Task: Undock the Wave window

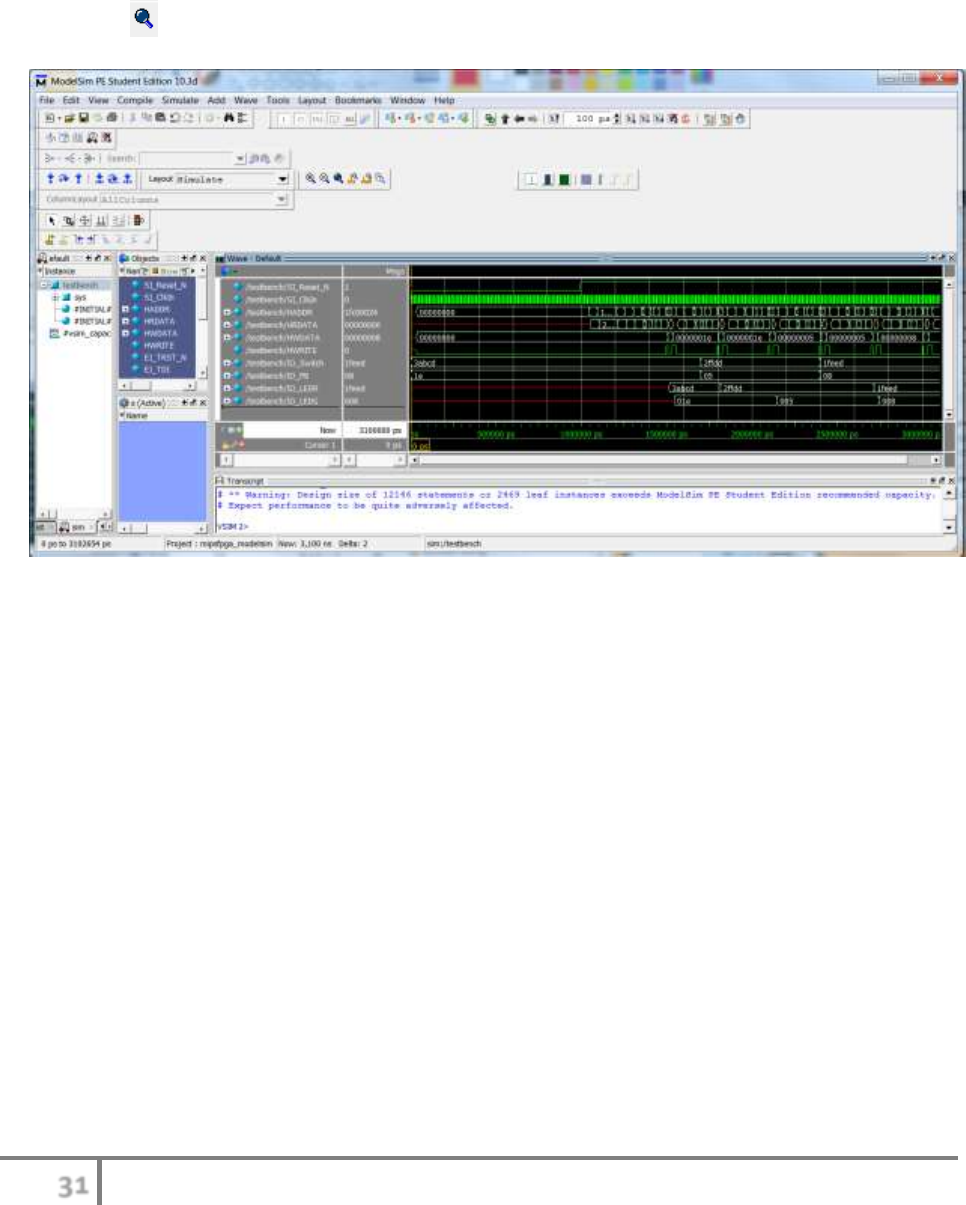Action: [x=944, y=258]
